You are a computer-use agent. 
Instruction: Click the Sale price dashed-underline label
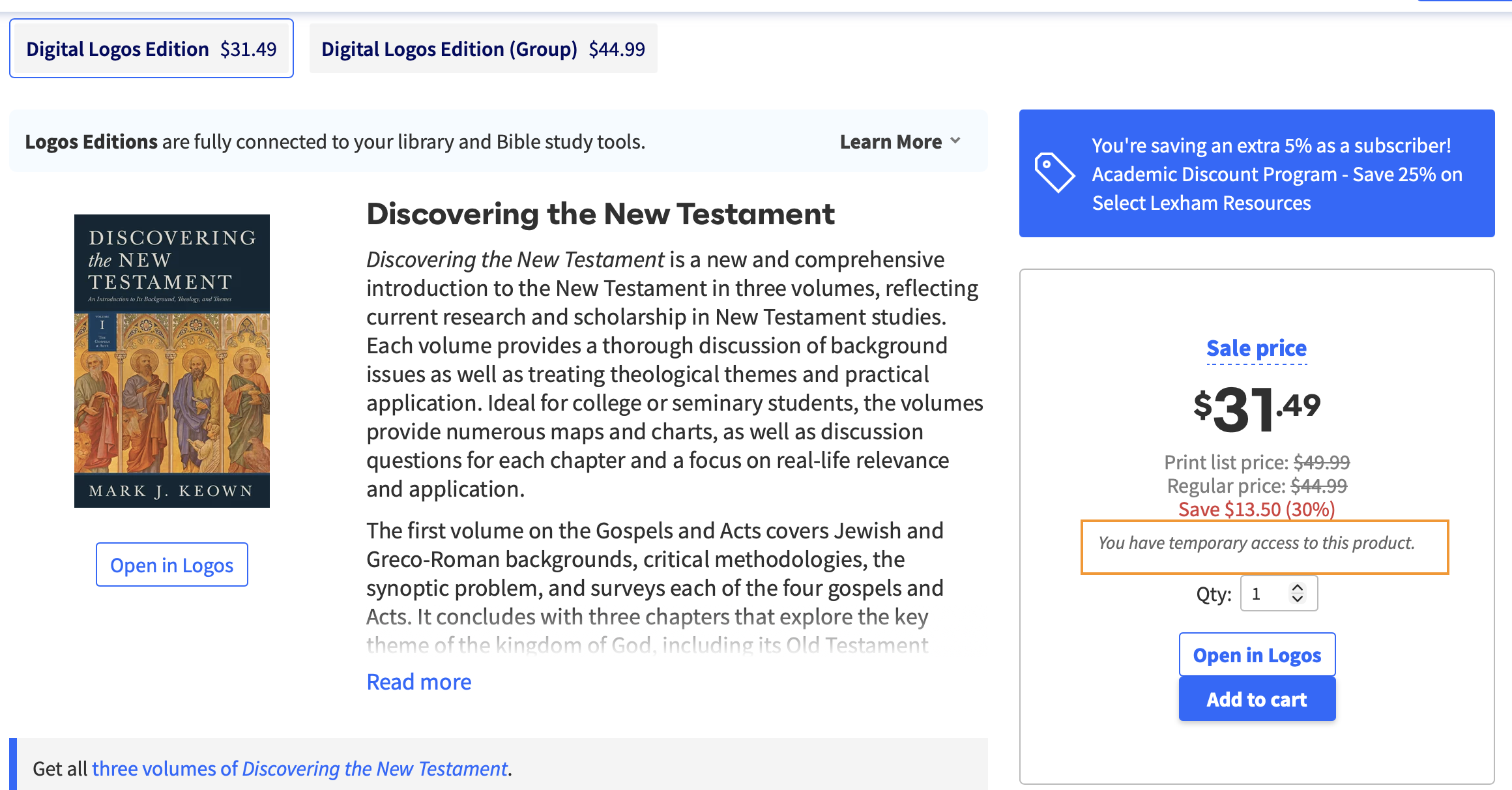tap(1256, 348)
